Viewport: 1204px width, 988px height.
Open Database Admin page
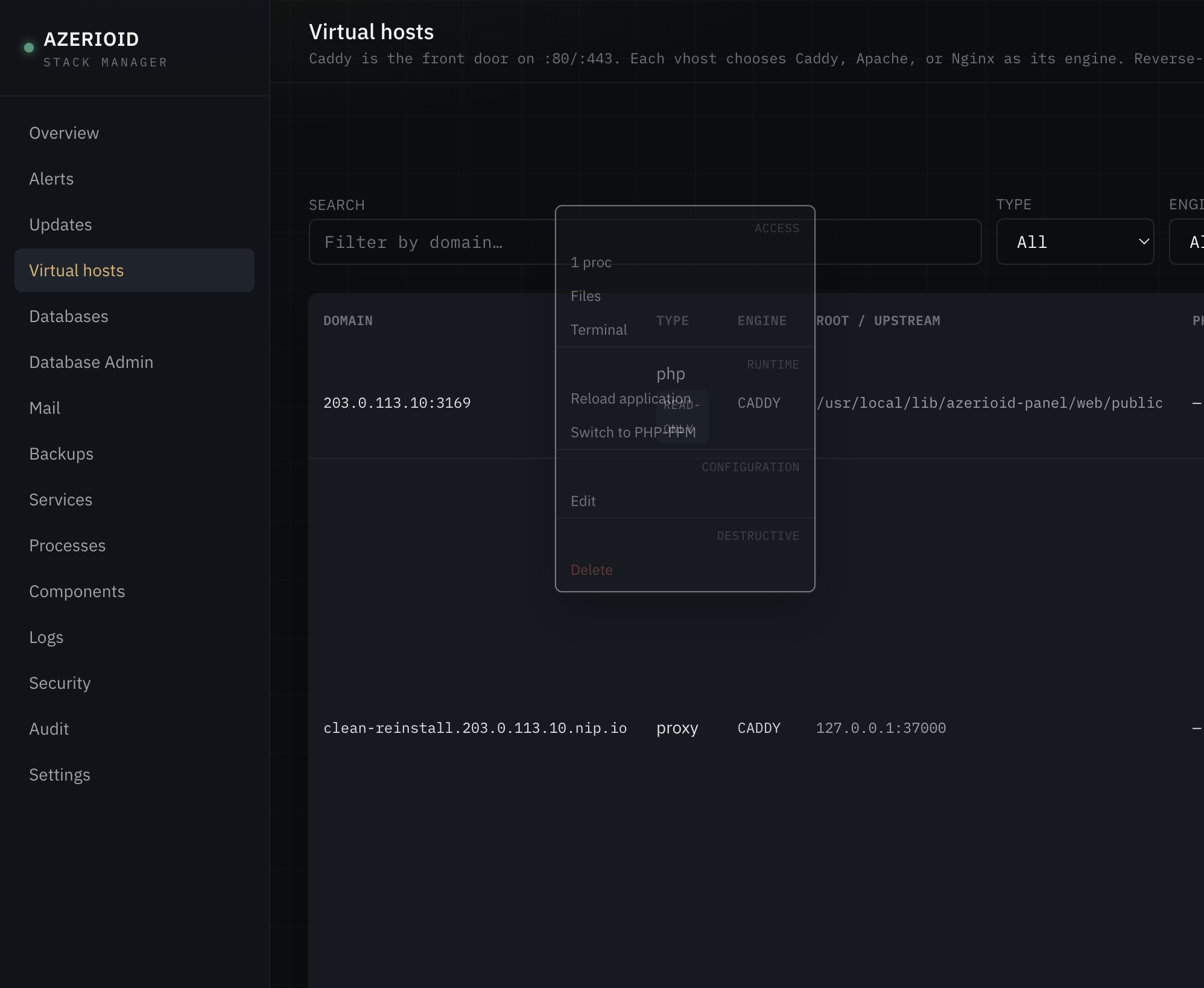[135, 362]
